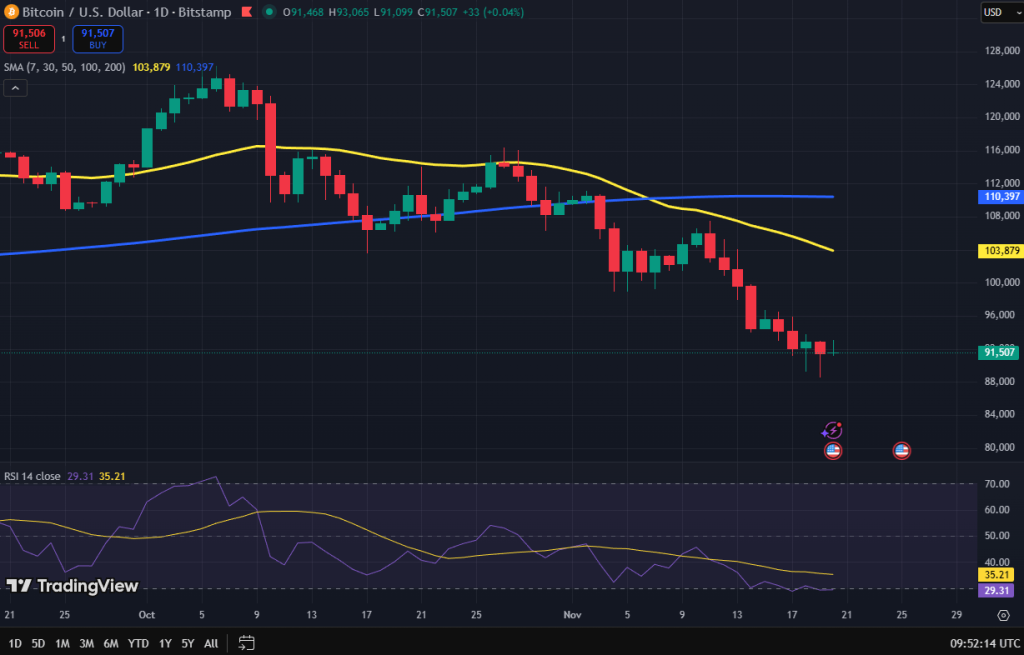The height and width of the screenshot is (655, 1024).
Task: Select the 5Y time range
Action: pyautogui.click(x=188, y=643)
